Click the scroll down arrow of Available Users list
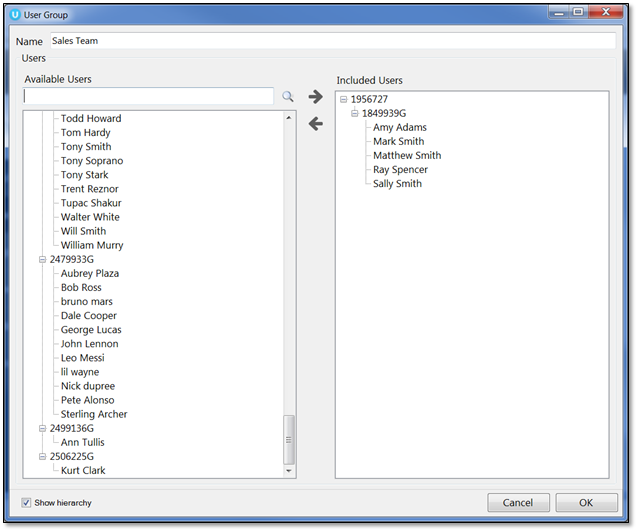Screen dimensions: 638x532 click(289, 470)
